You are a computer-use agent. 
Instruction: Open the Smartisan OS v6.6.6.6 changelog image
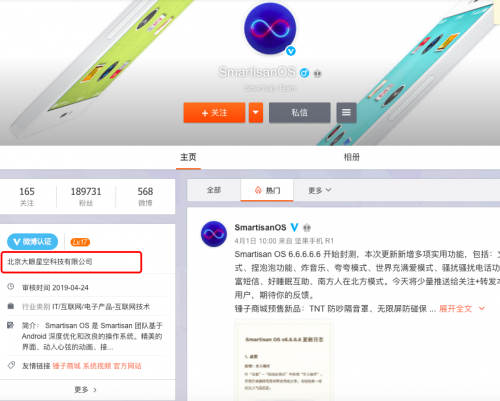pos(284,360)
